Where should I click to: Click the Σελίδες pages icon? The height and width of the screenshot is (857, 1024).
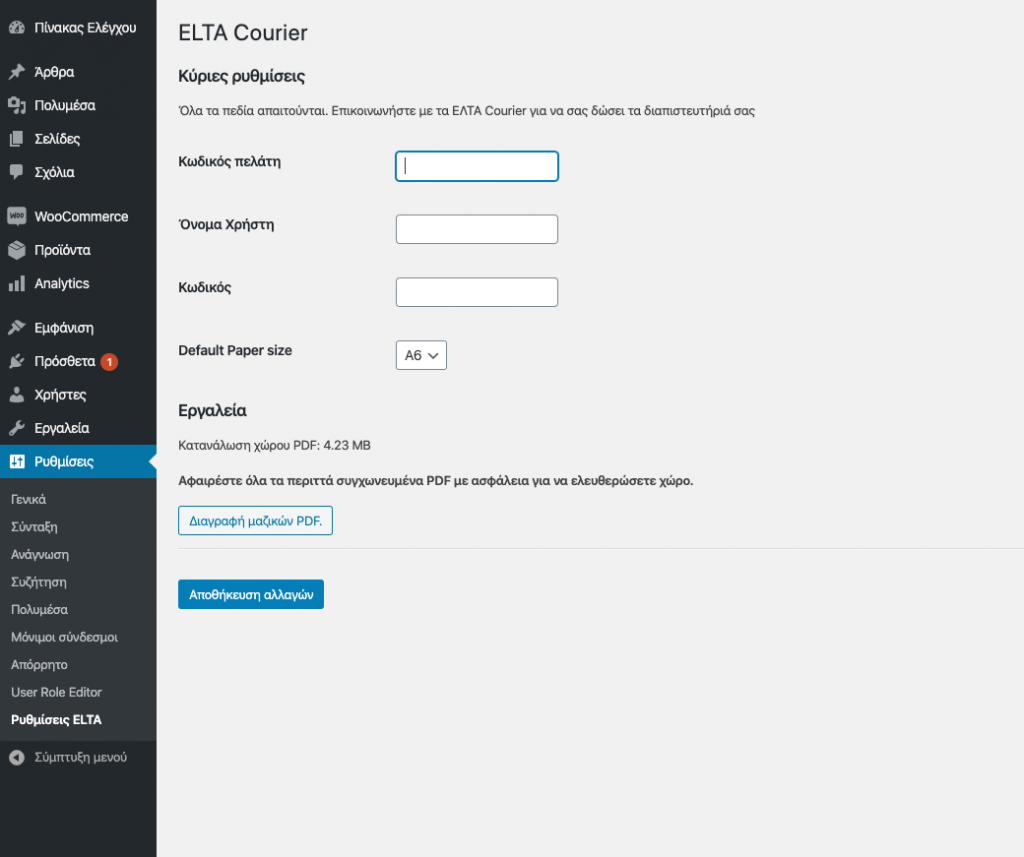(17, 138)
